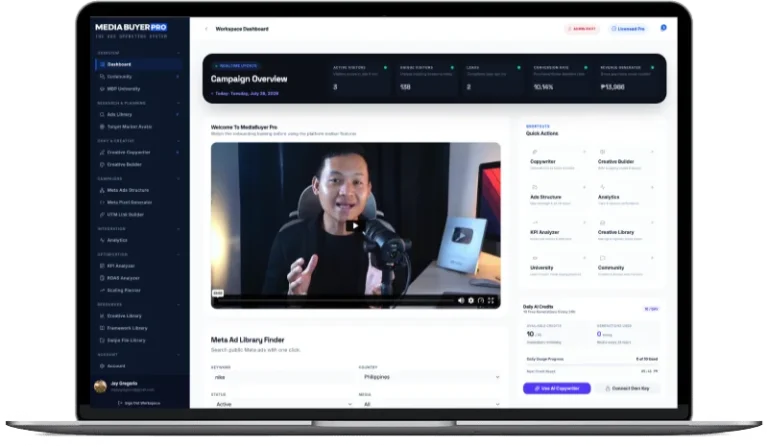Screen dimensions: 768x447
Task: Expand the Community submenu chevron
Action: (177, 76)
